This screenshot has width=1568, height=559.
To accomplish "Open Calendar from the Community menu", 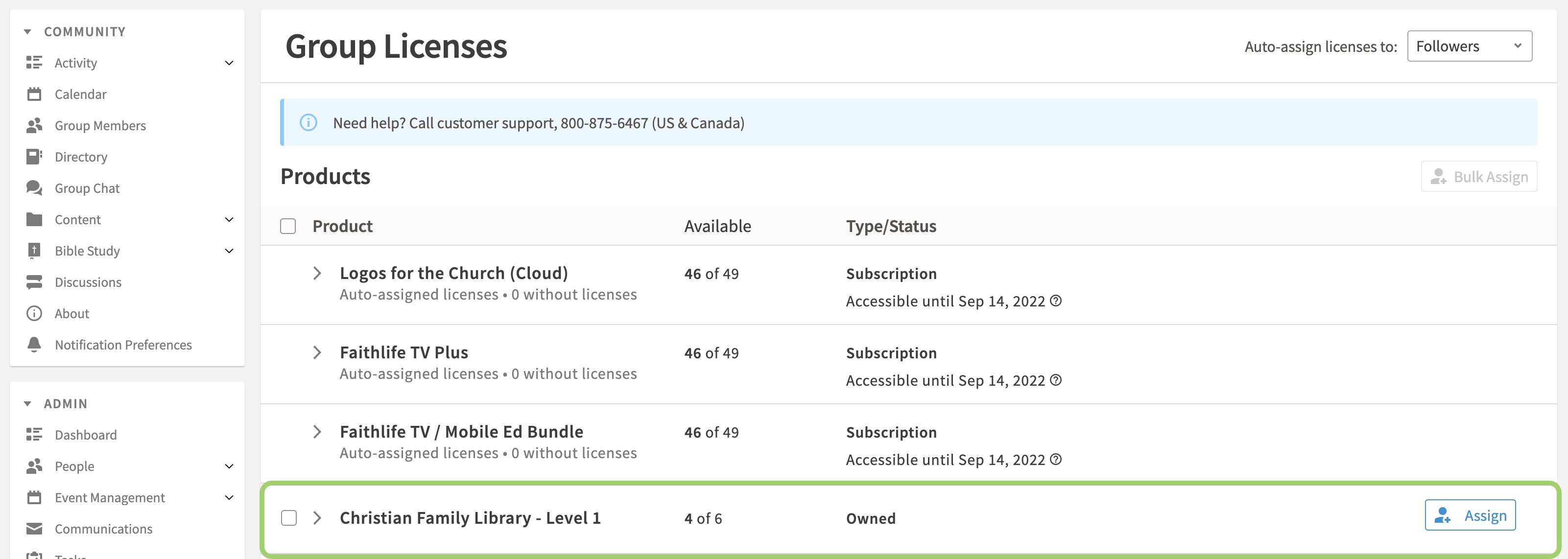I will point(80,94).
